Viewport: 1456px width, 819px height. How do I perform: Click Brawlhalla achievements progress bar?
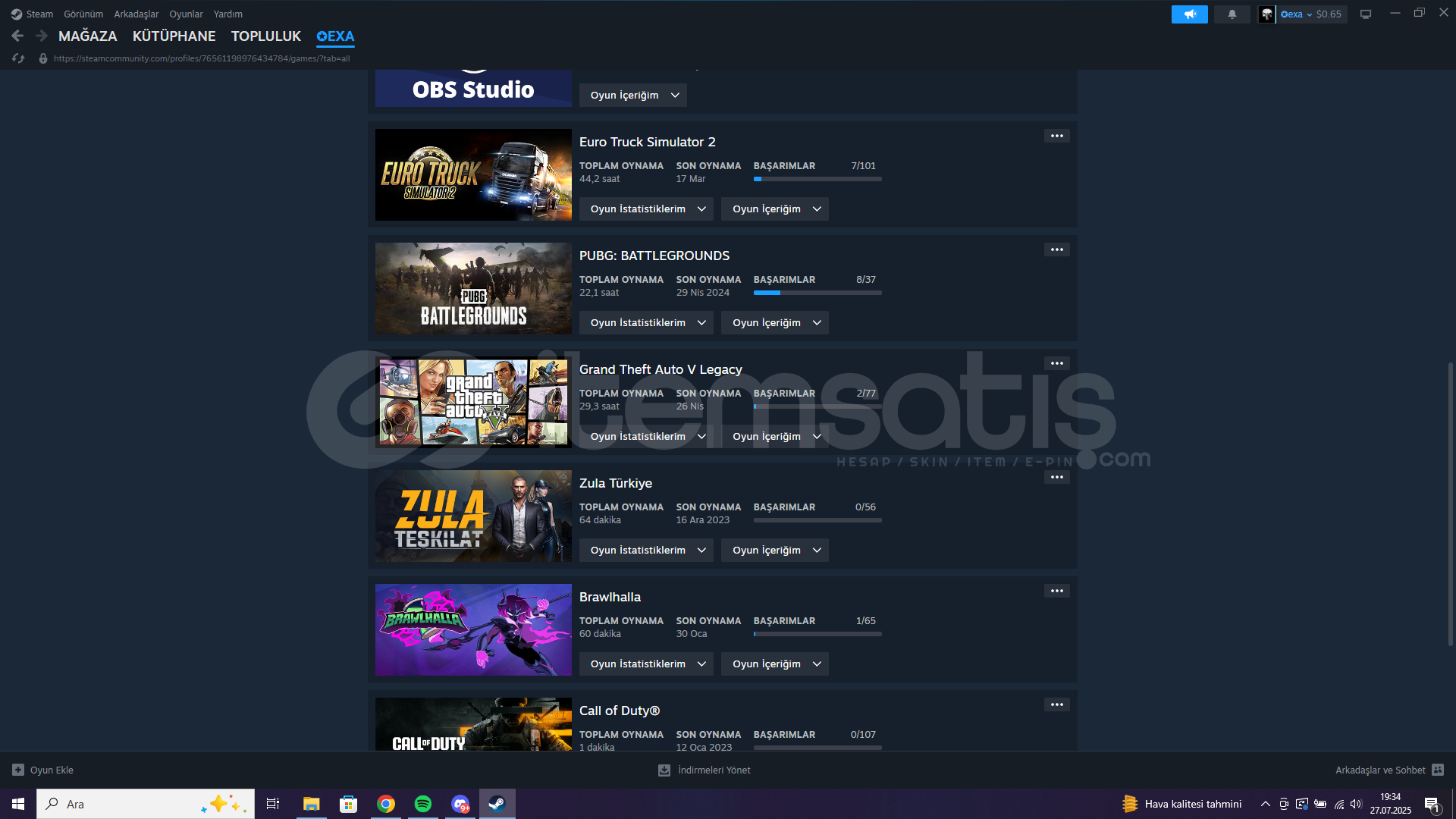(x=817, y=634)
